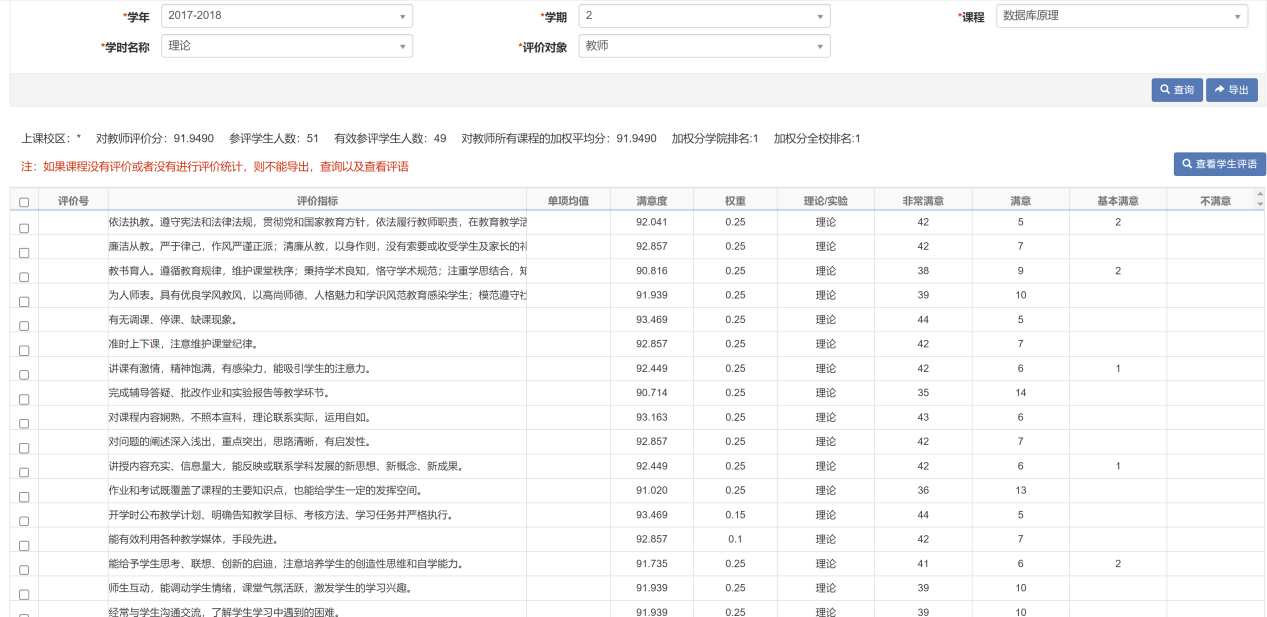This screenshot has height=617, width=1267.
Task: Sort by 权重 column header
Action: click(735, 201)
